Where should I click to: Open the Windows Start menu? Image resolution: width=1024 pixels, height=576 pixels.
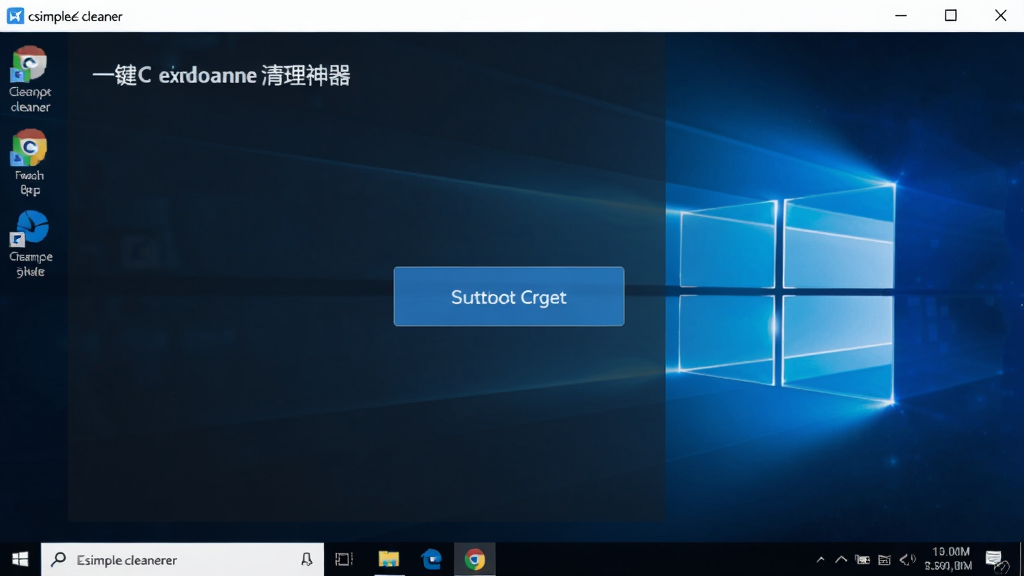pos(20,560)
